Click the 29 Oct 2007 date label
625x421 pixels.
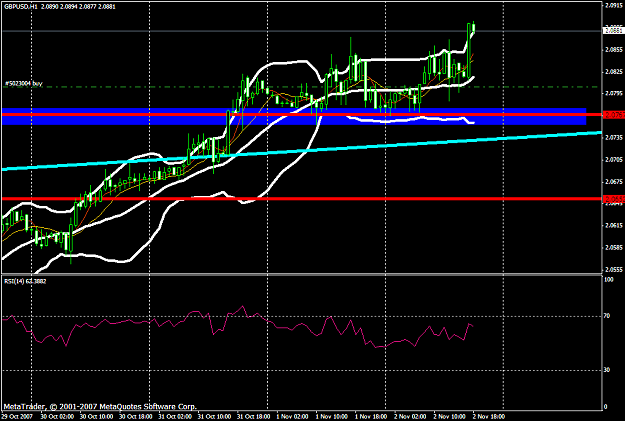16,417
